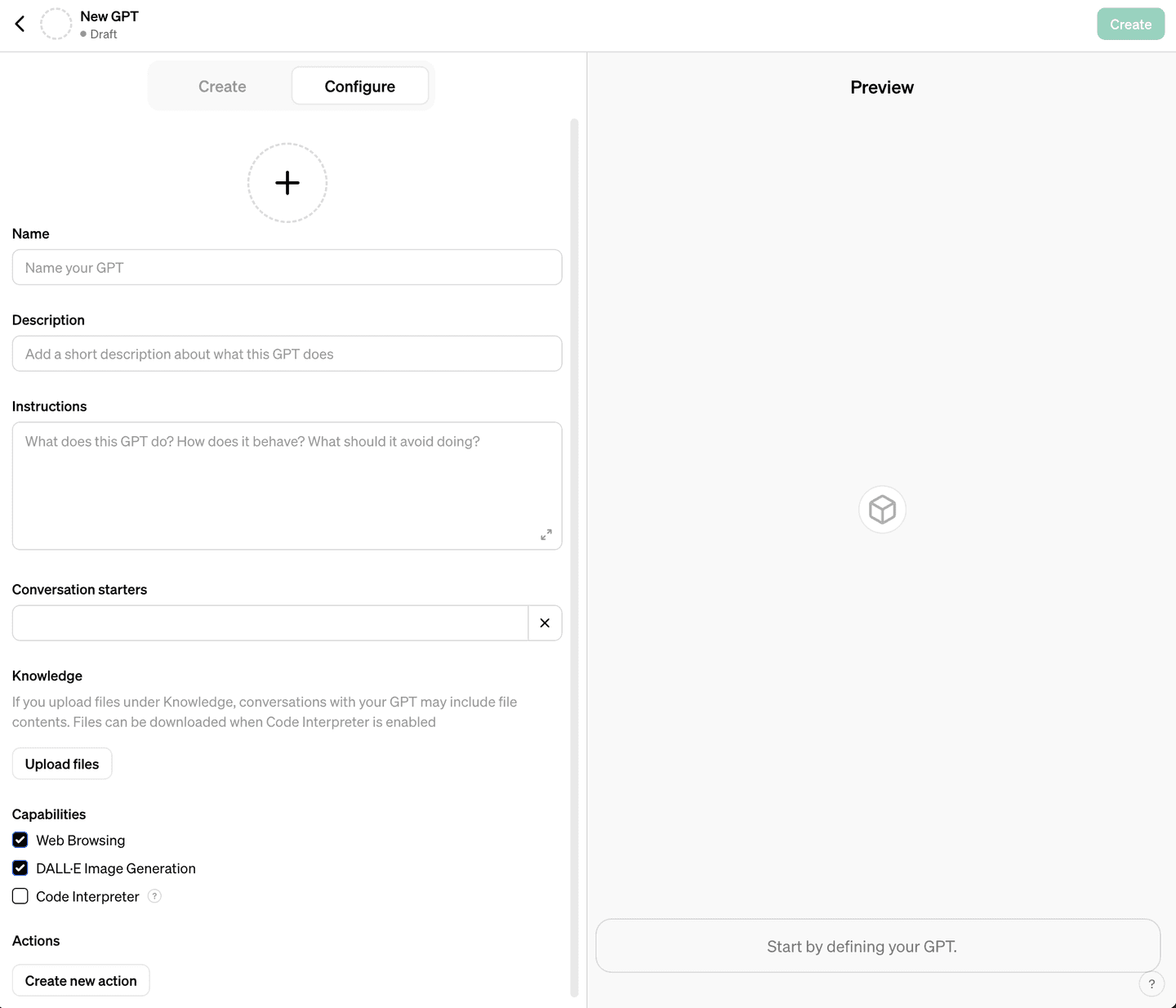Click the Create button in the top right
The width and height of the screenshot is (1176, 1008).
coord(1130,24)
